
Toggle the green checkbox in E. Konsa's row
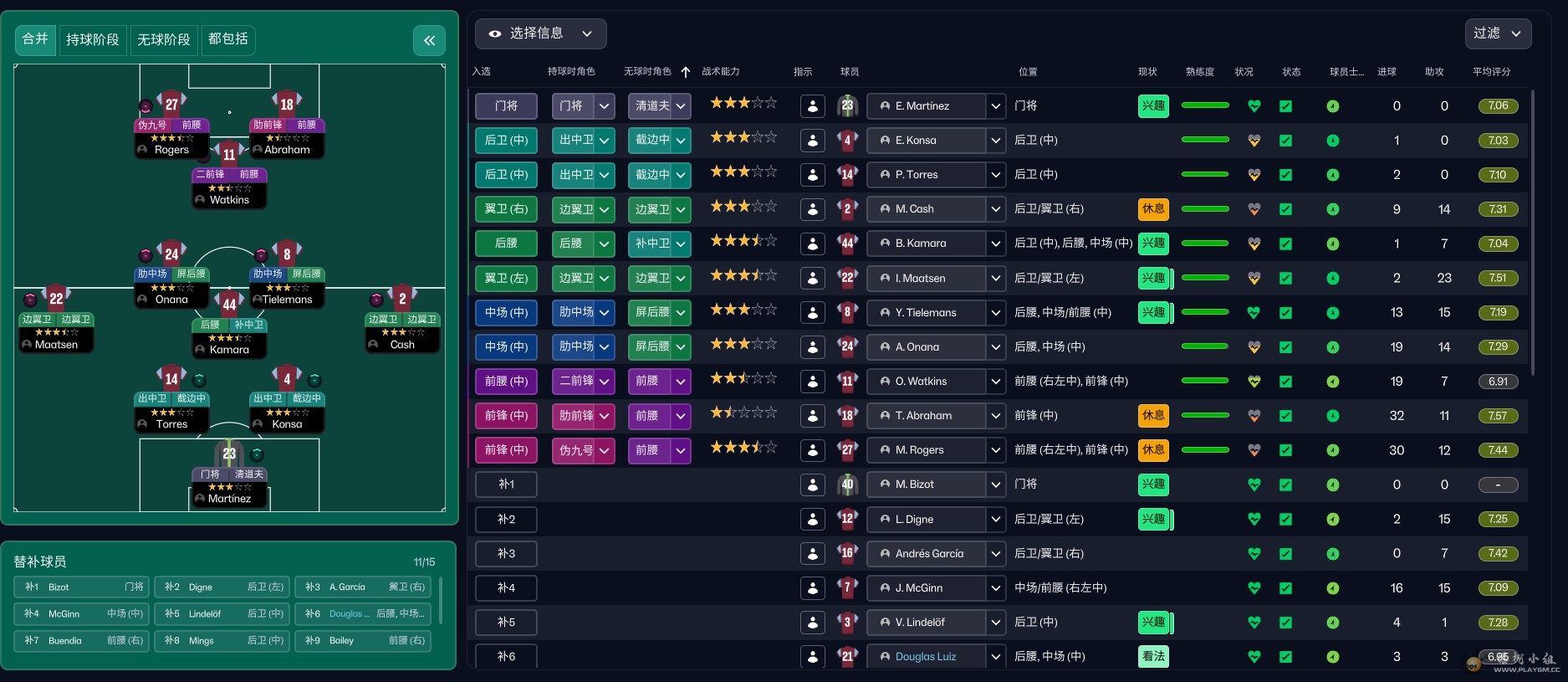click(x=1285, y=141)
